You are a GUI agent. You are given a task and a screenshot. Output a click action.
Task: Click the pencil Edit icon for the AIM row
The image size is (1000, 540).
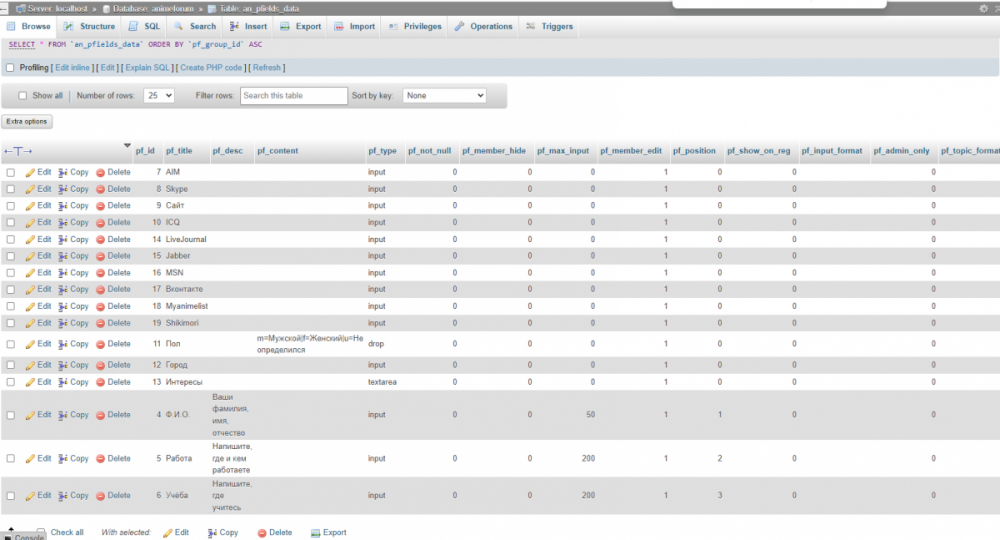(30, 172)
